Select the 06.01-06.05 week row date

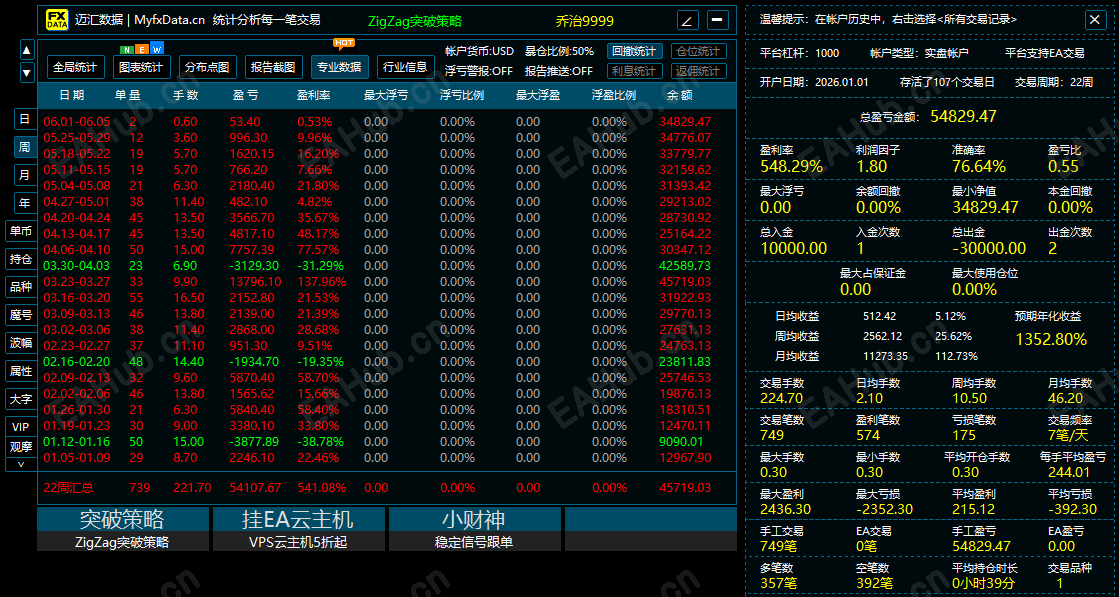[77, 121]
